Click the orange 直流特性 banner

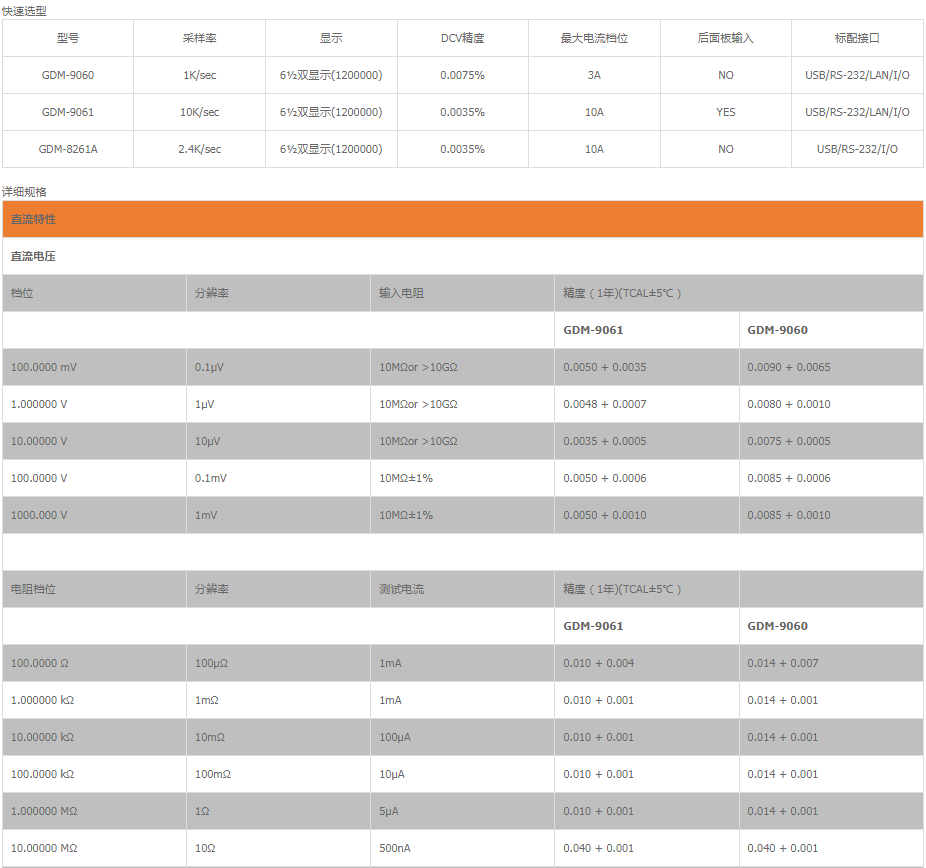[462, 219]
